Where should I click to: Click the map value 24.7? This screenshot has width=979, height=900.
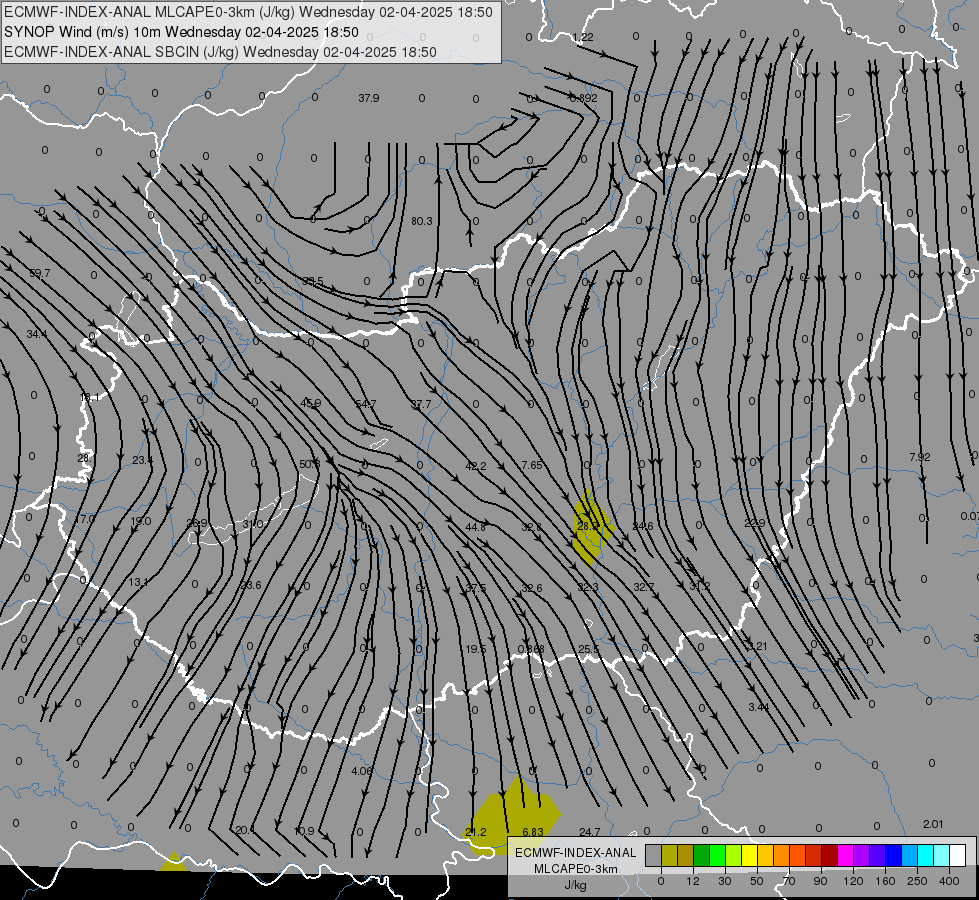589,832
